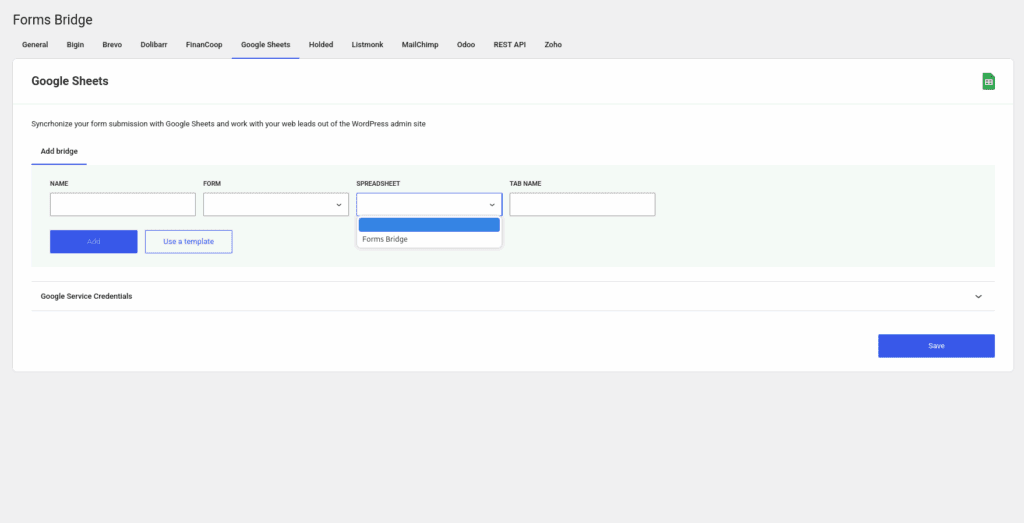The image size is (1024, 523).
Task: Go to the Odoo tab
Action: (x=466, y=45)
